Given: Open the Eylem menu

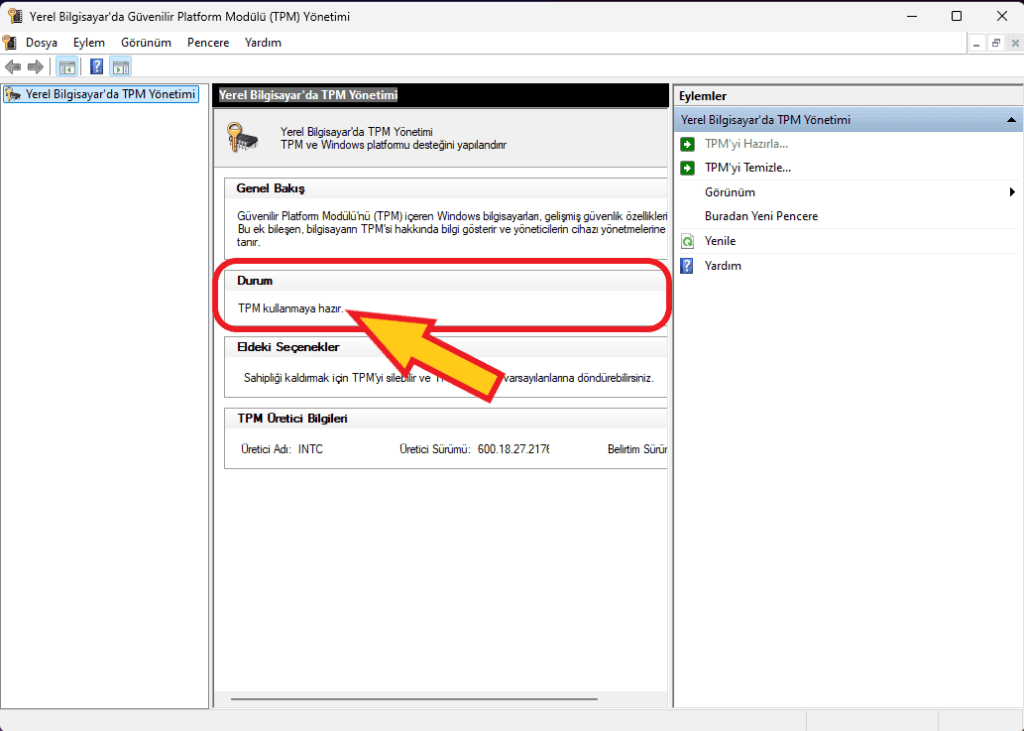Looking at the screenshot, I should [x=89, y=43].
